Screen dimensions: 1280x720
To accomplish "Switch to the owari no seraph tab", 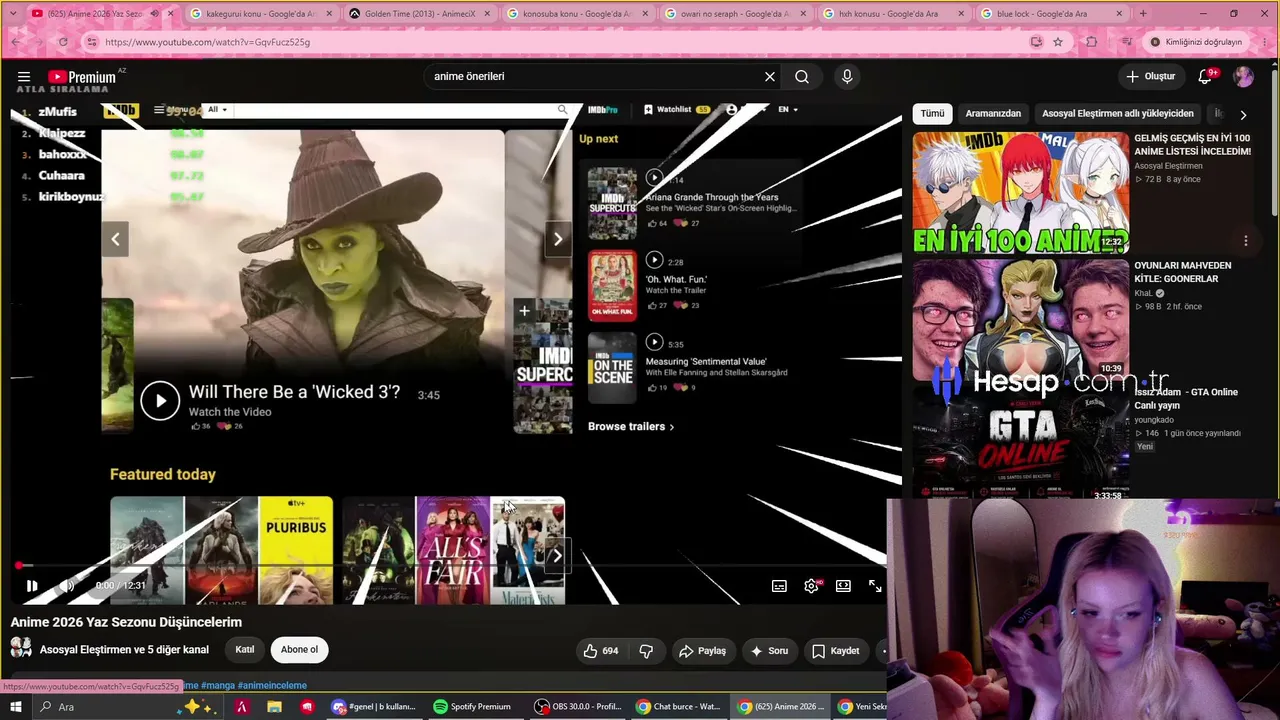I will (734, 14).
